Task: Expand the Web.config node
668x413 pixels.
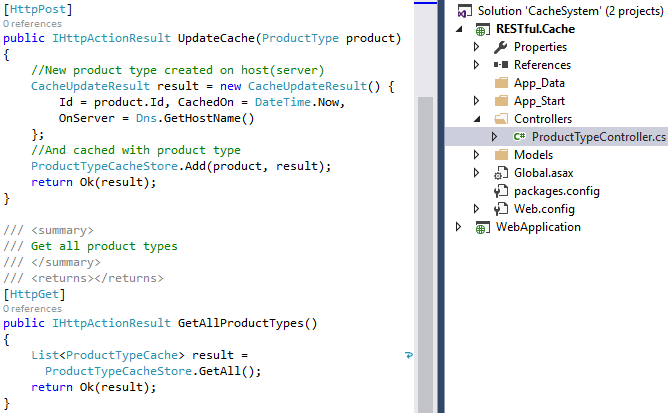Action: point(477,209)
